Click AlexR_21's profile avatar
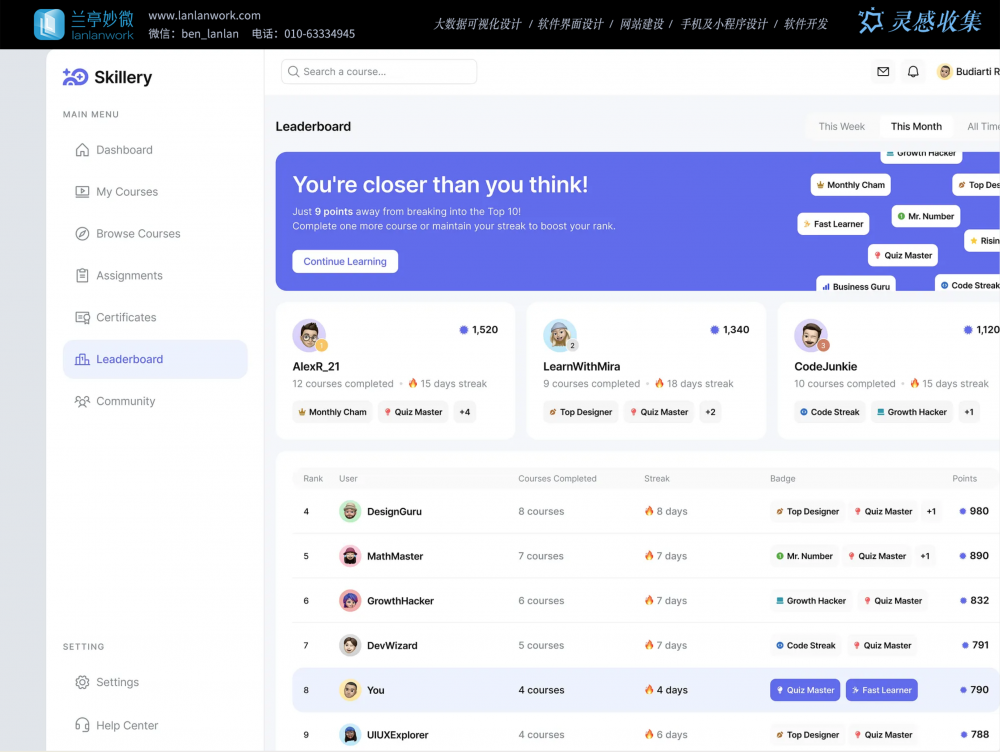 (308, 335)
